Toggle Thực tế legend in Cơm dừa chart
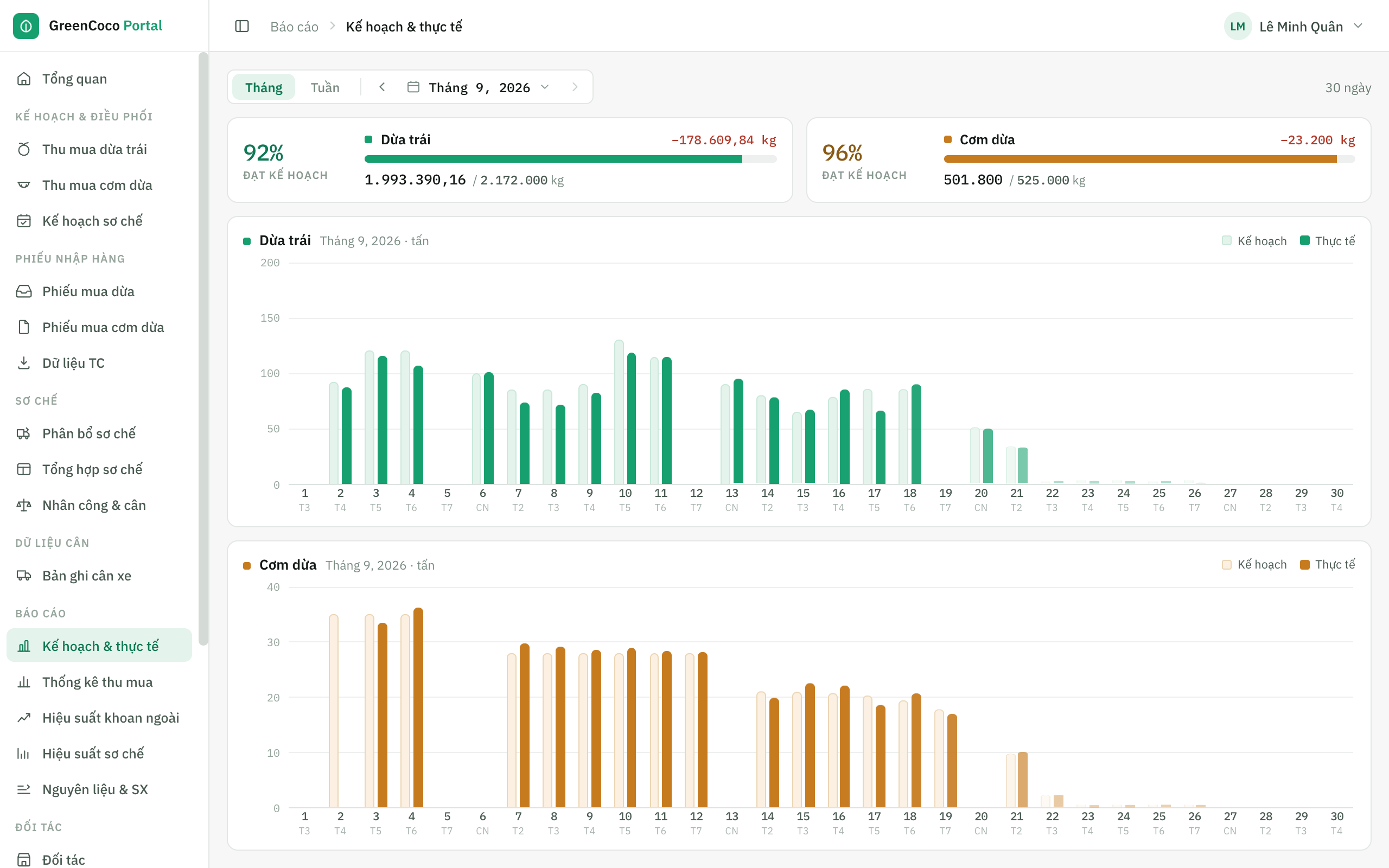 [1327, 564]
